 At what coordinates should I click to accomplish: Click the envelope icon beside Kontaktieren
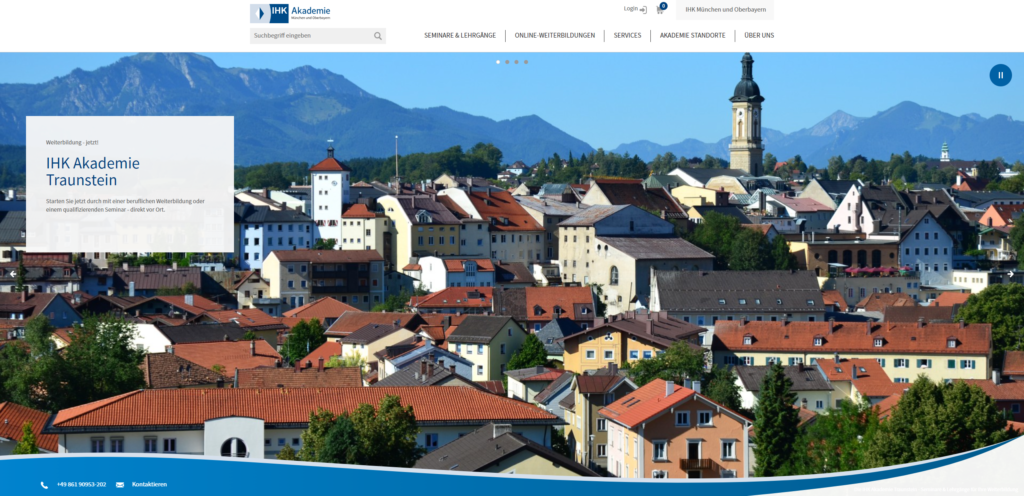[x=120, y=485]
